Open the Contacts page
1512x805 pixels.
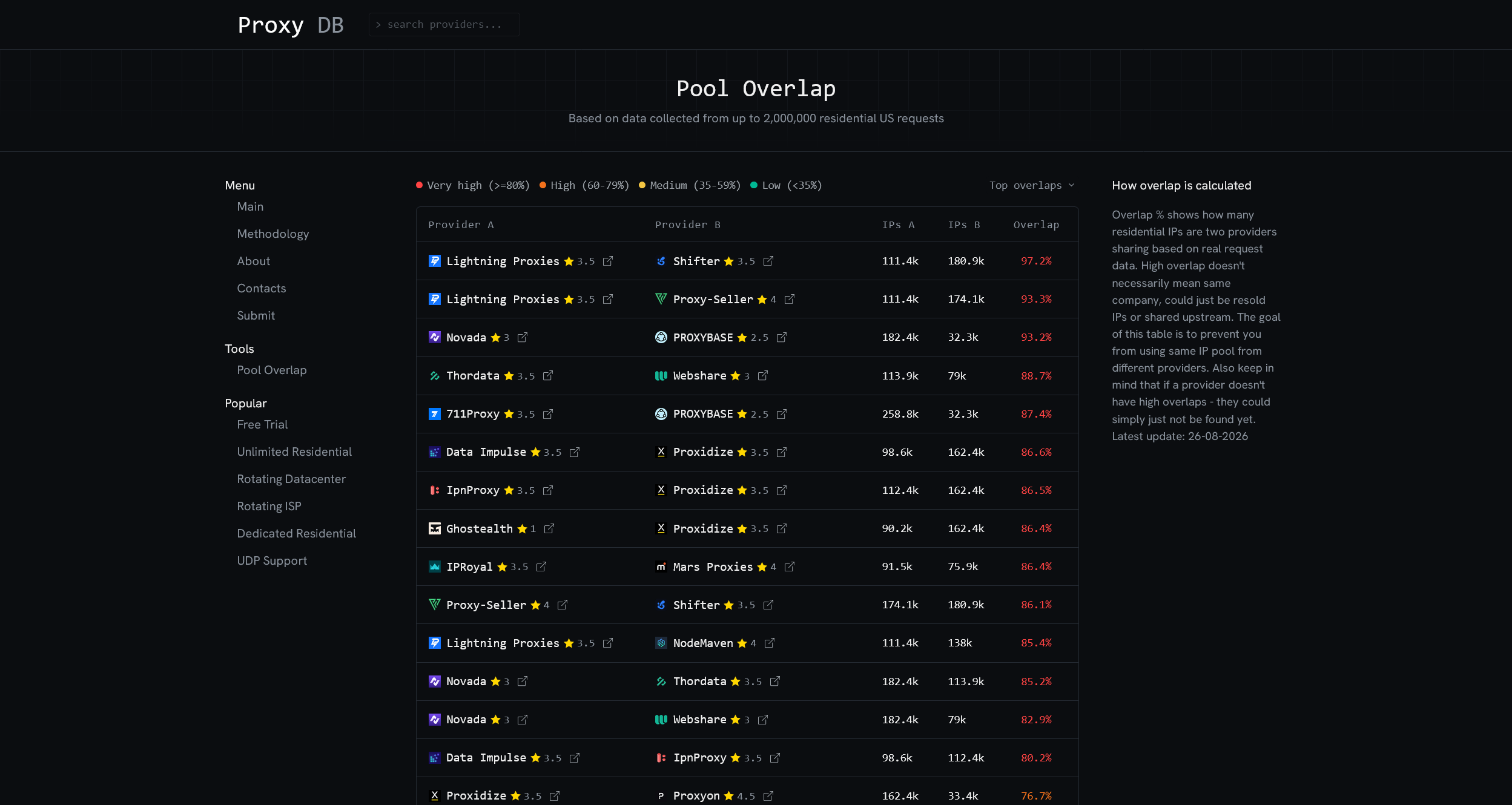(262, 288)
